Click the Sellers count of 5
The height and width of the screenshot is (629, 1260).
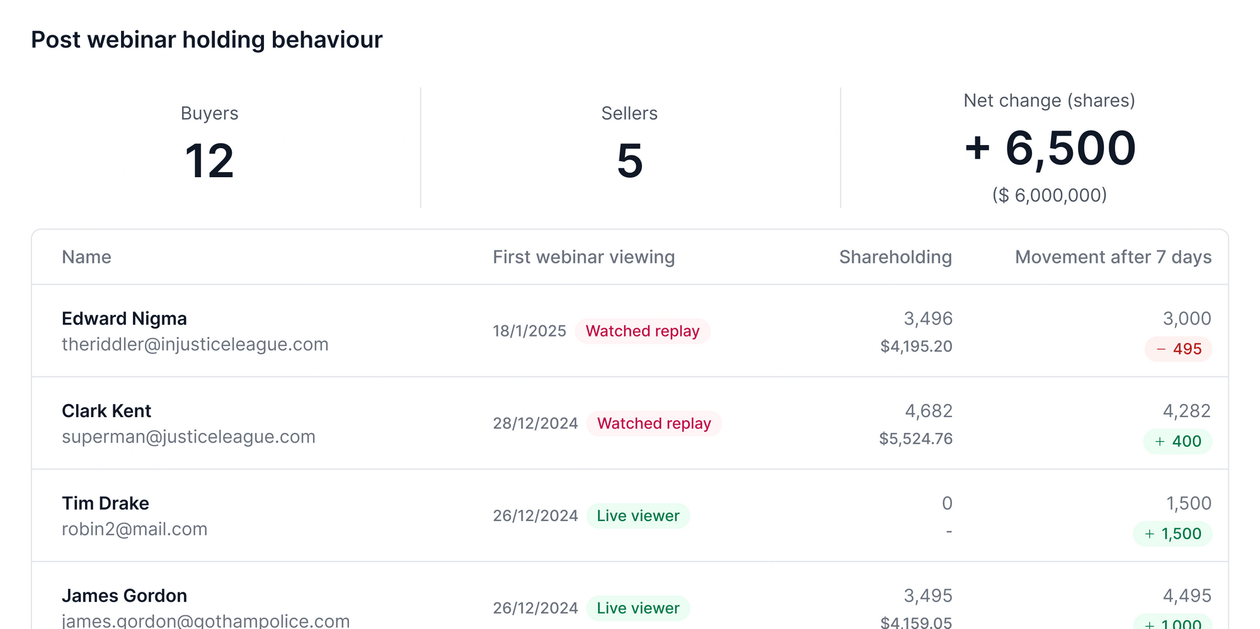coord(630,161)
